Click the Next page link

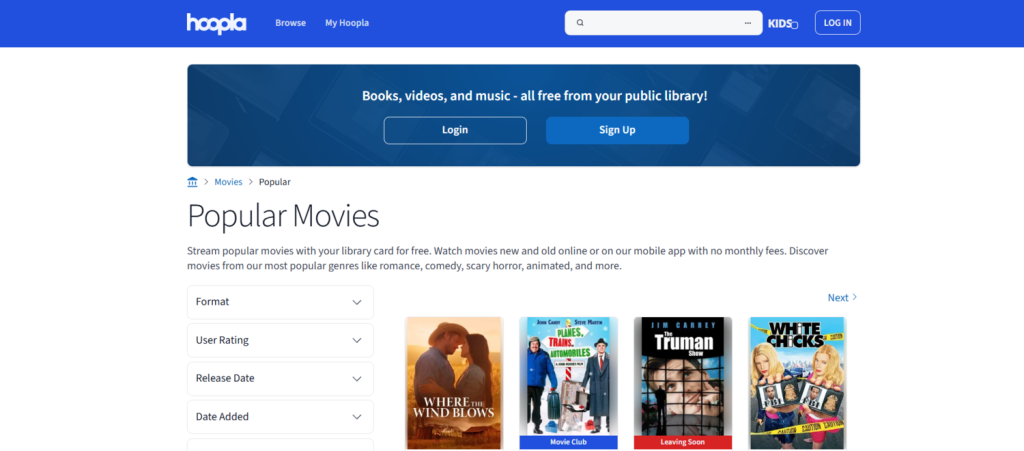pos(842,298)
